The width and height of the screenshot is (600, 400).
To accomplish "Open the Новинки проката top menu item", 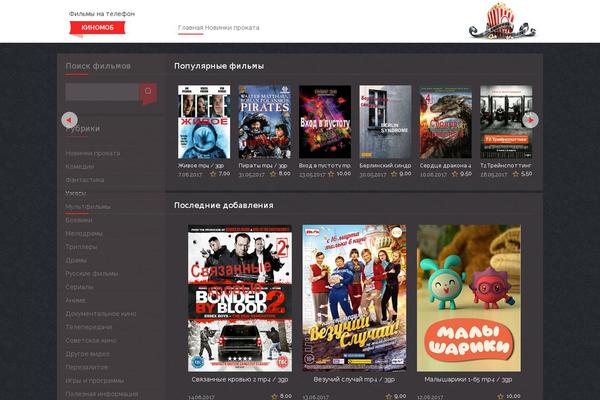I will (x=232, y=28).
